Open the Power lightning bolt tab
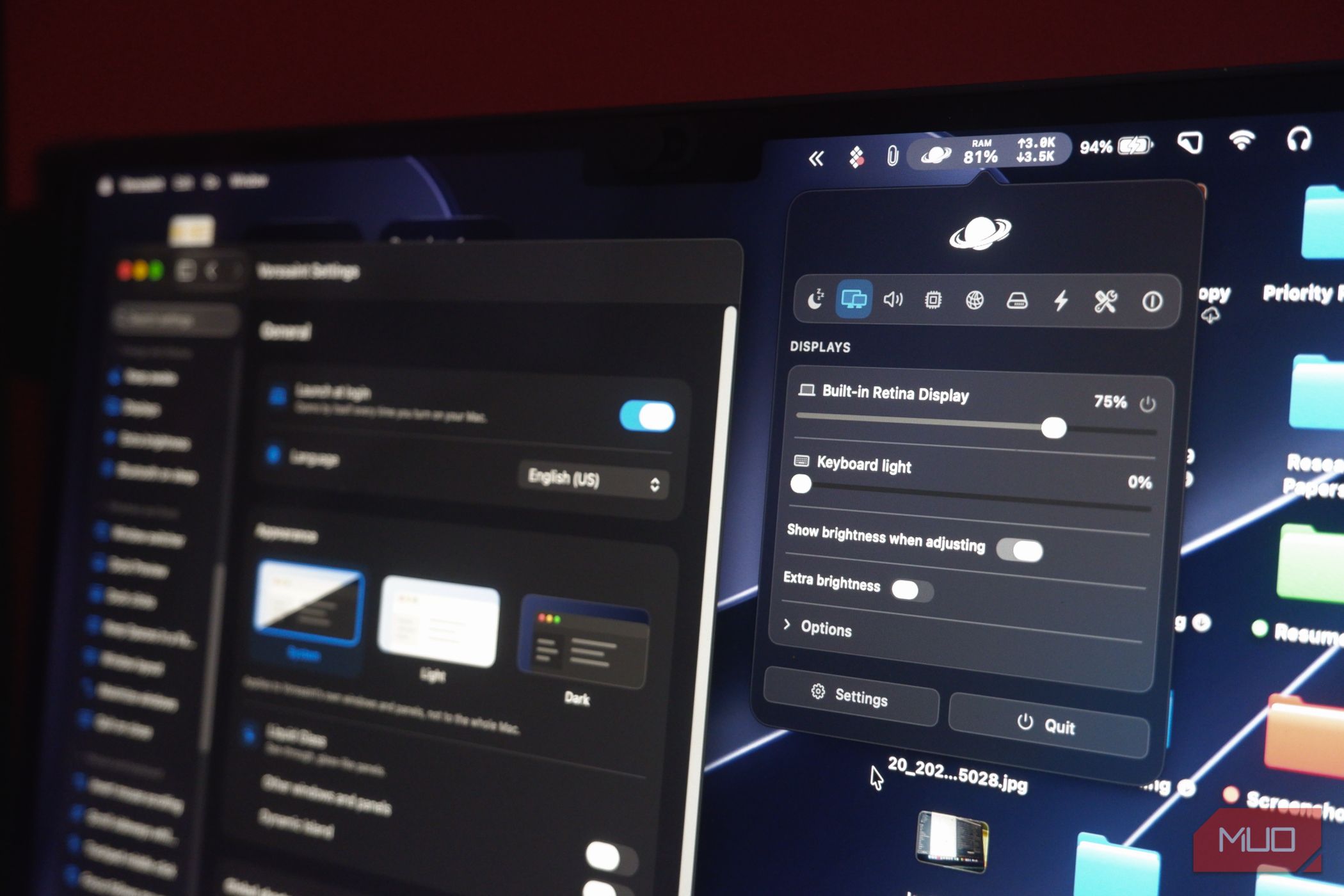Image resolution: width=1344 pixels, height=896 pixels. 1061,301
